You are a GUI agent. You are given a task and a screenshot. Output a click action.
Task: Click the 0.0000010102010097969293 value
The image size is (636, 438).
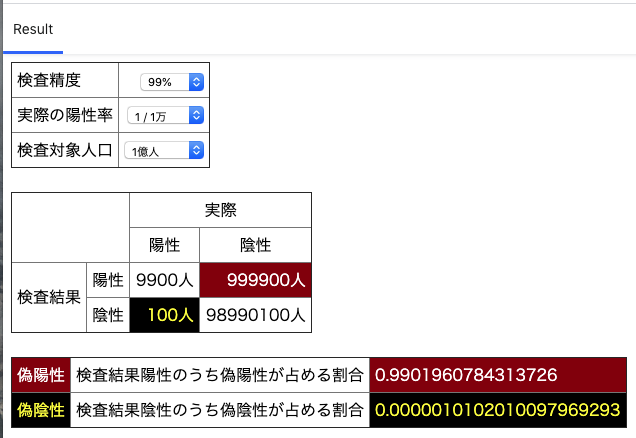click(498, 410)
